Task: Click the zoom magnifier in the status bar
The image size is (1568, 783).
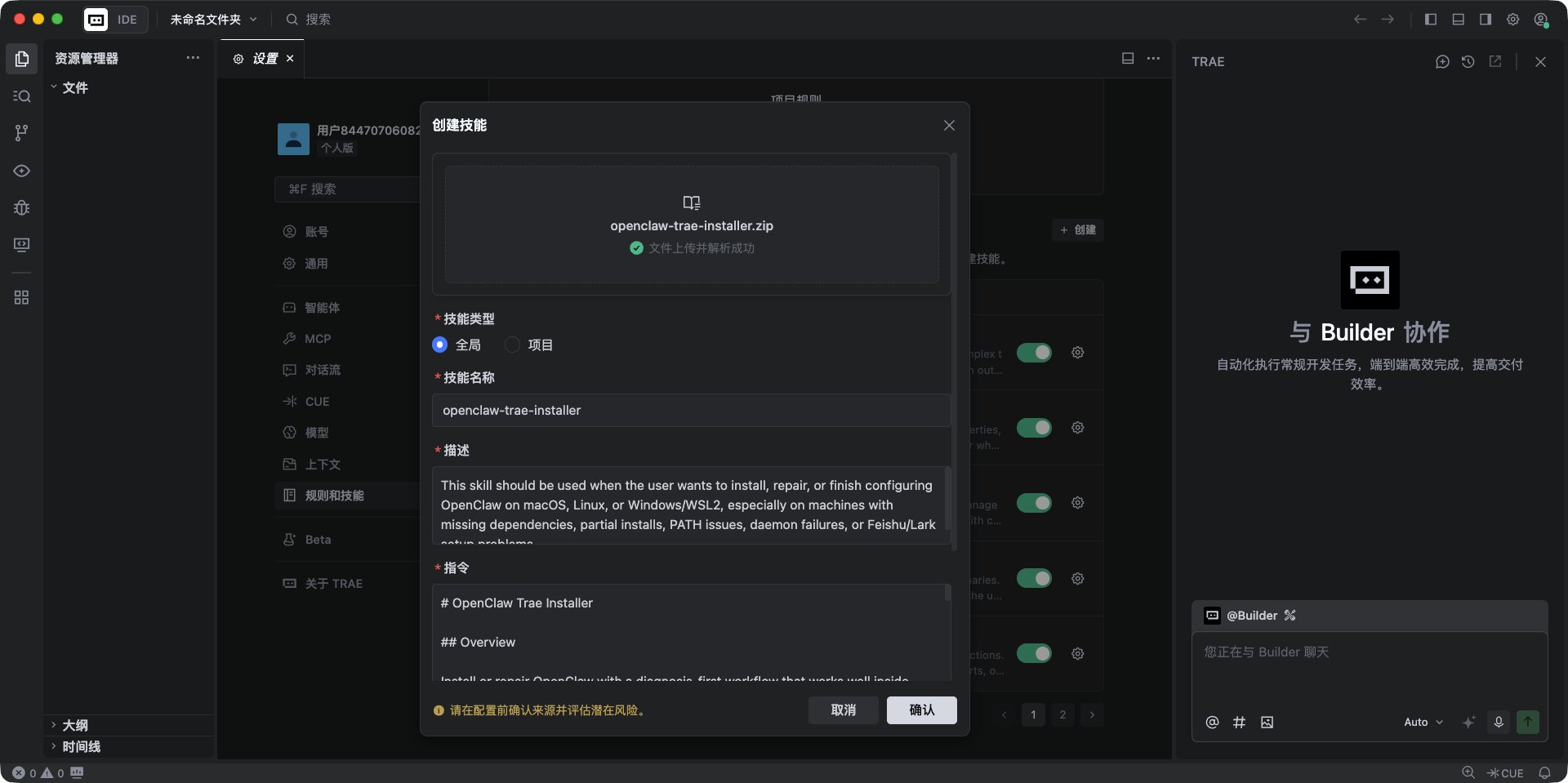Action: [x=1468, y=773]
